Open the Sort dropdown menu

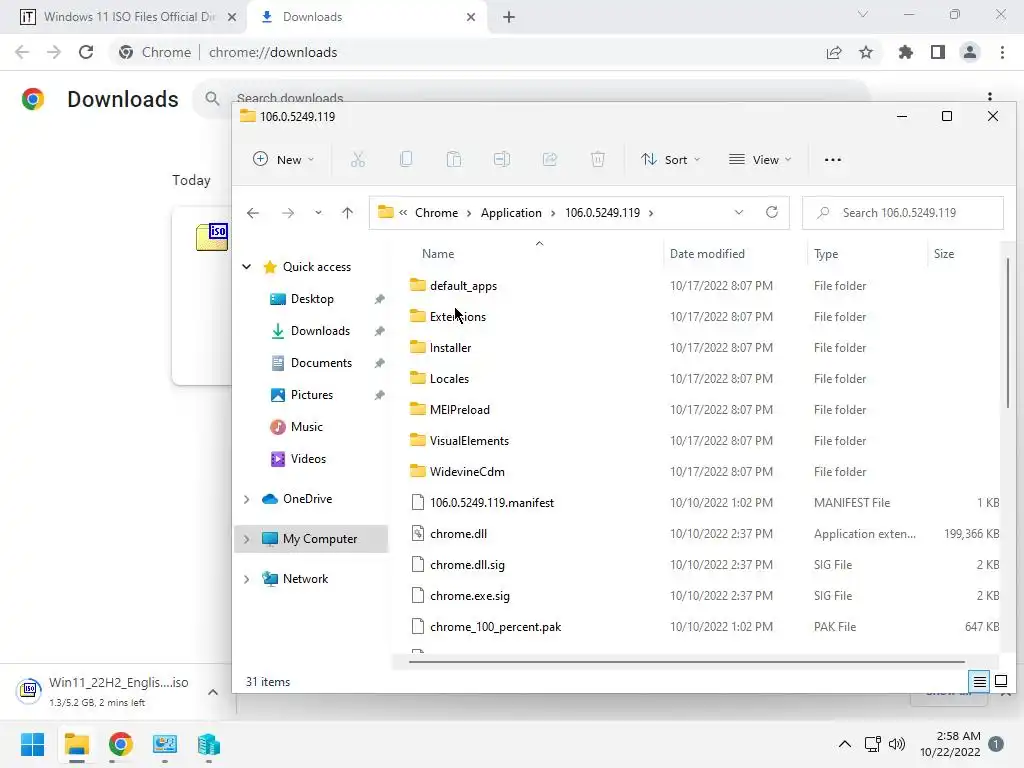pyautogui.click(x=671, y=159)
